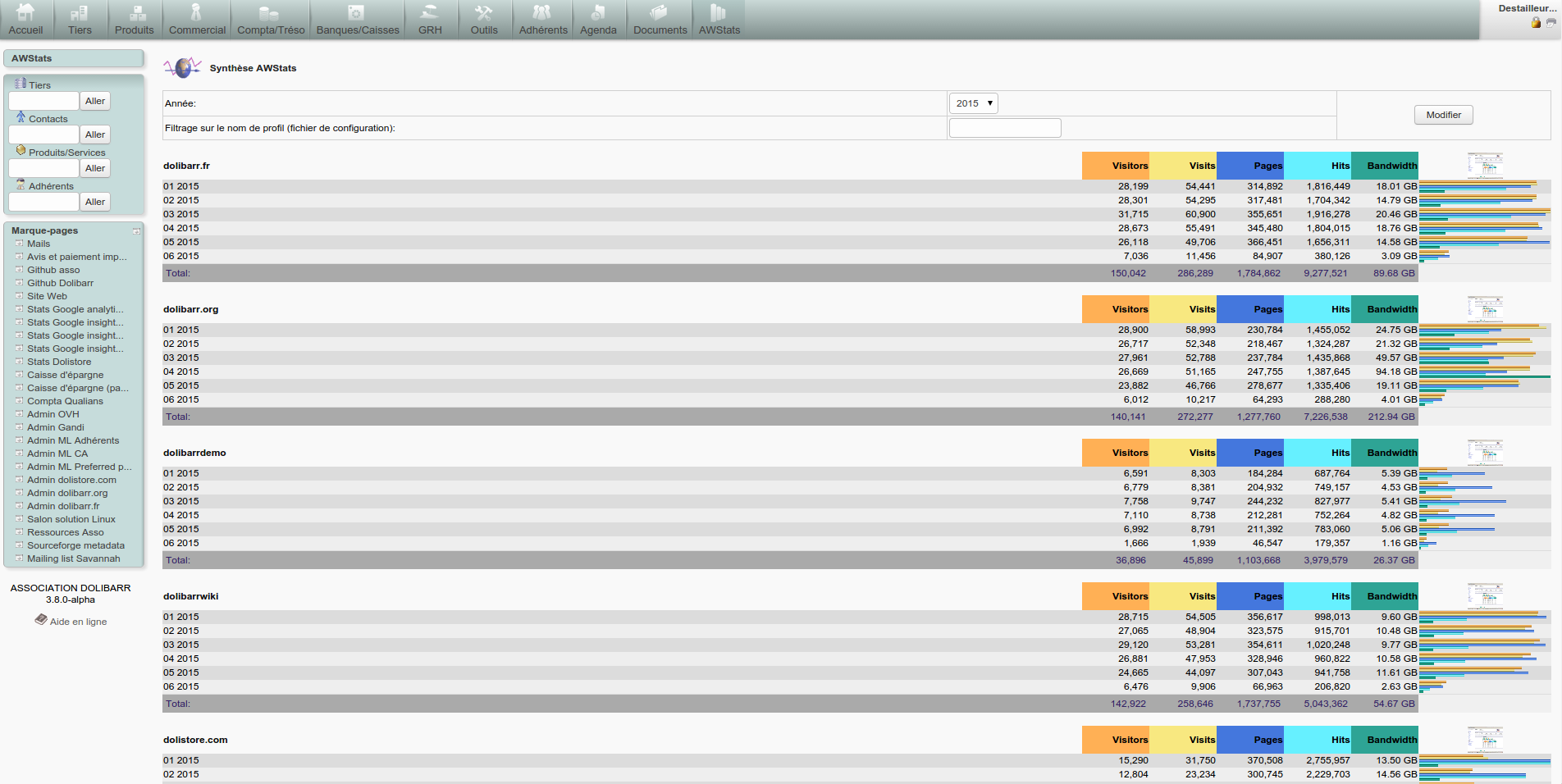
Task: Click the AWStats globe logo icon
Action: (182, 67)
